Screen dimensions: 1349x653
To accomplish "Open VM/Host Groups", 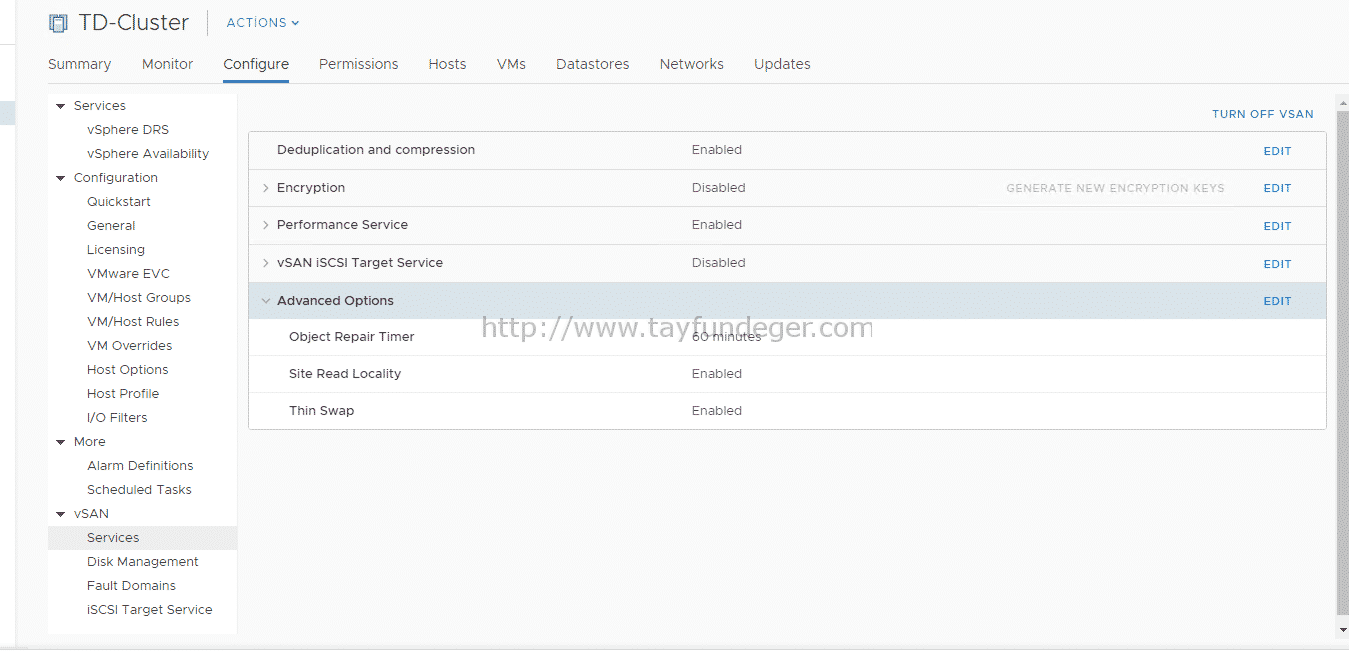I will [139, 298].
